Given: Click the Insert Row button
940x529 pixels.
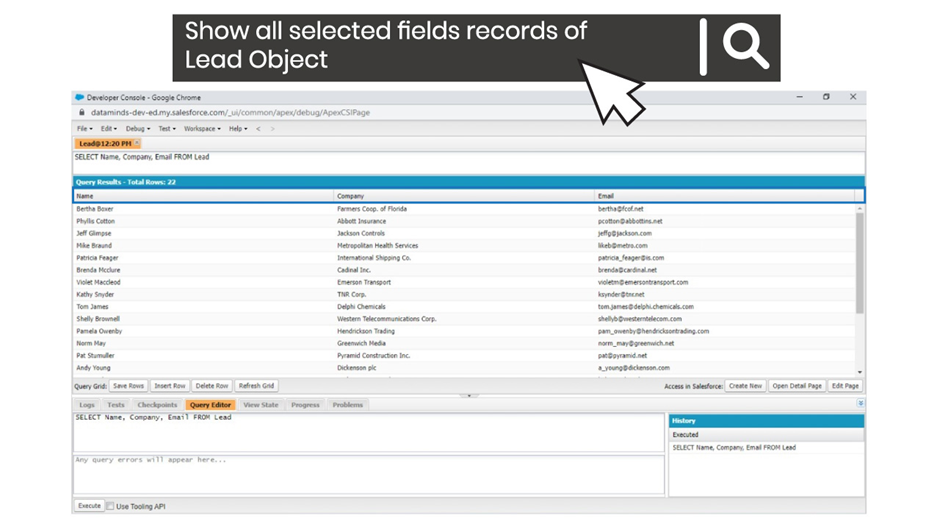Looking at the screenshot, I should [170, 386].
